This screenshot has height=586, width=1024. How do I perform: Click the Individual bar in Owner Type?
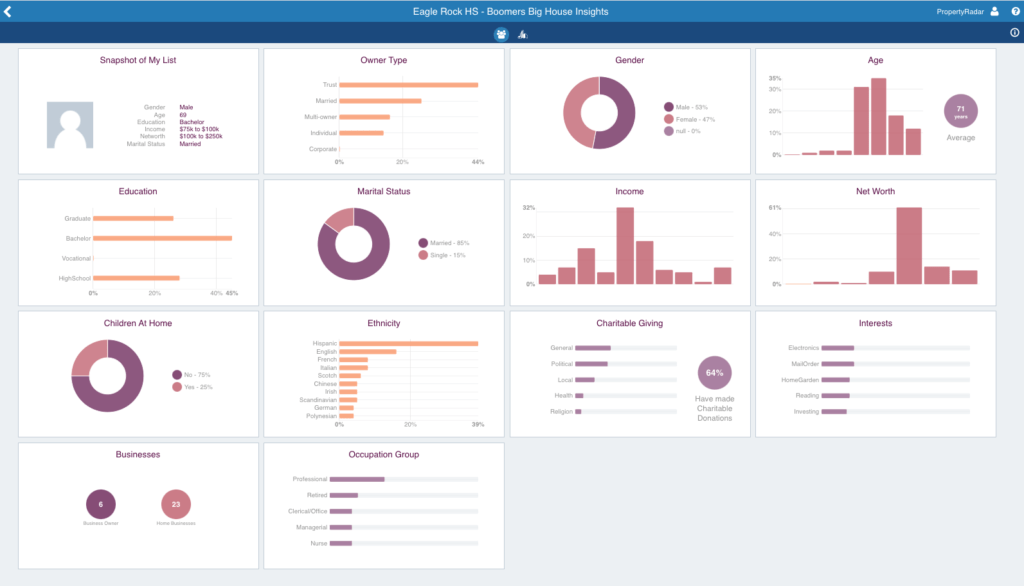361,133
